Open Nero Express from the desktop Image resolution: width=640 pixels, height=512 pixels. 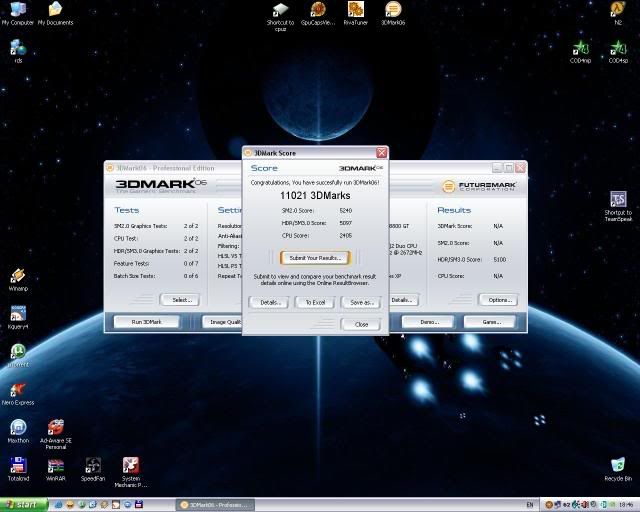pos(17,390)
